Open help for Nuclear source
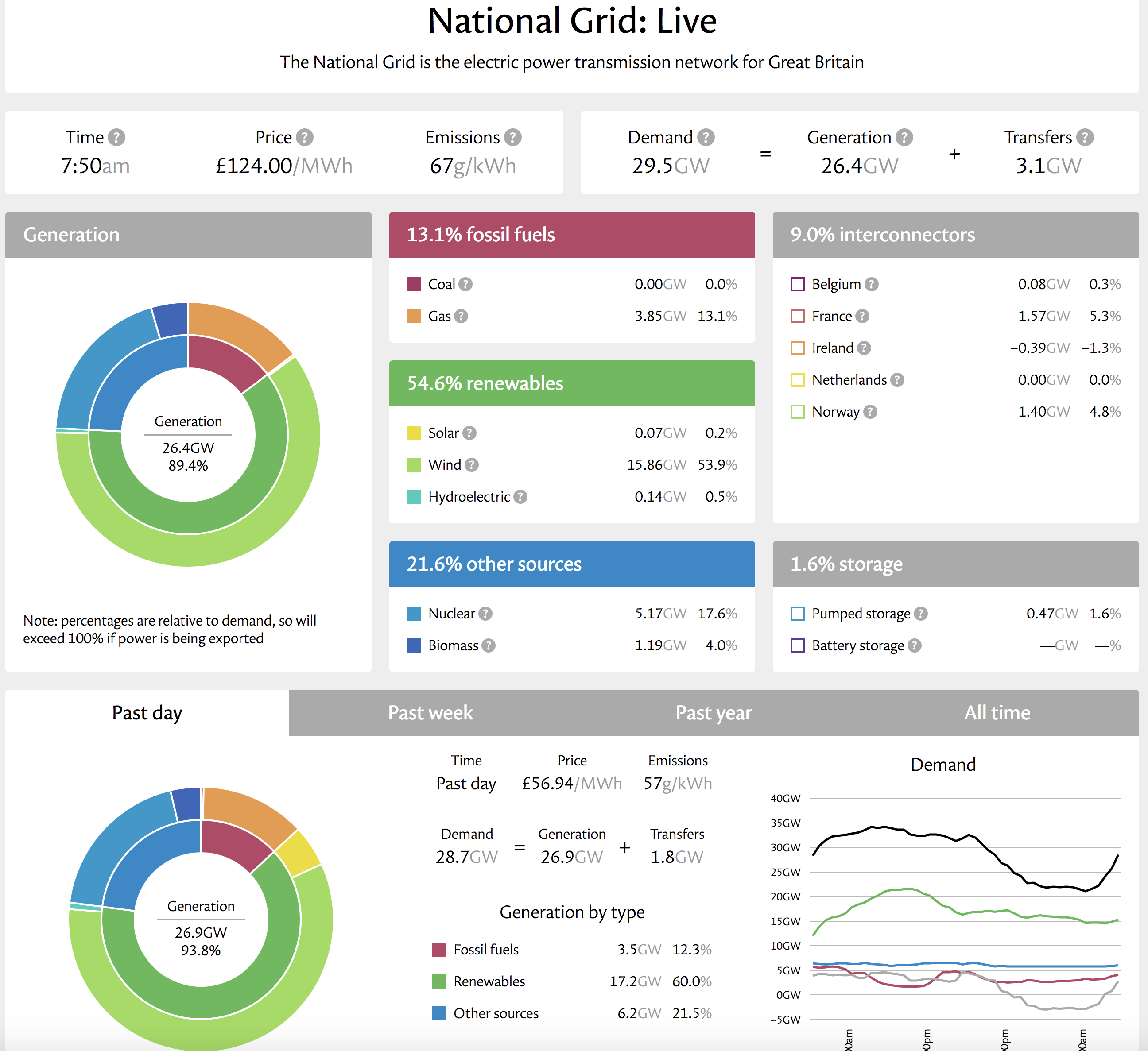 click(x=485, y=614)
